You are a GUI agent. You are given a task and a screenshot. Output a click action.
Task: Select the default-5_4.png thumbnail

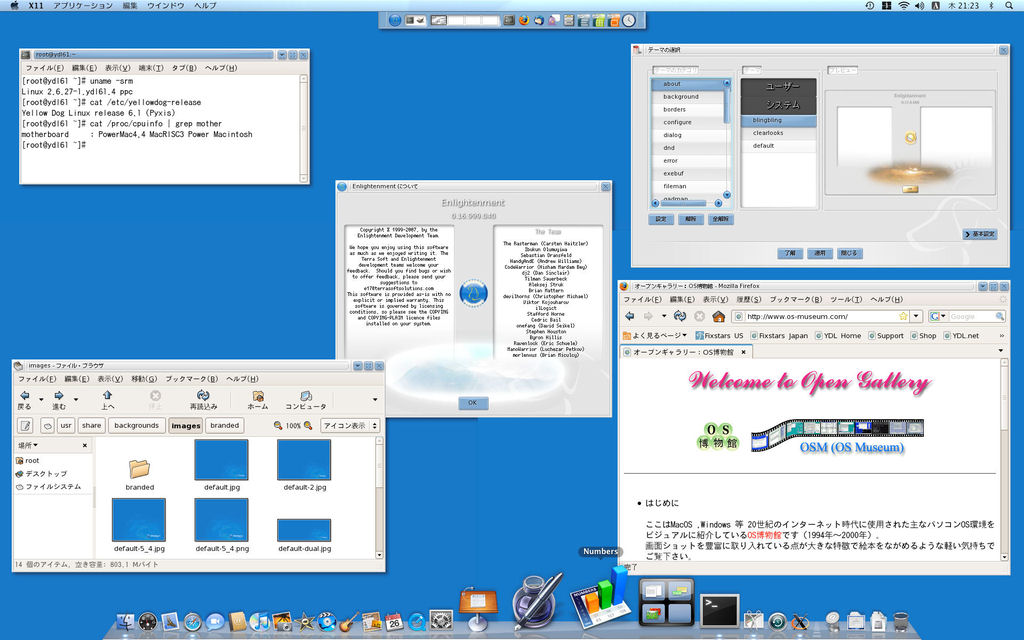pyautogui.click(x=221, y=520)
